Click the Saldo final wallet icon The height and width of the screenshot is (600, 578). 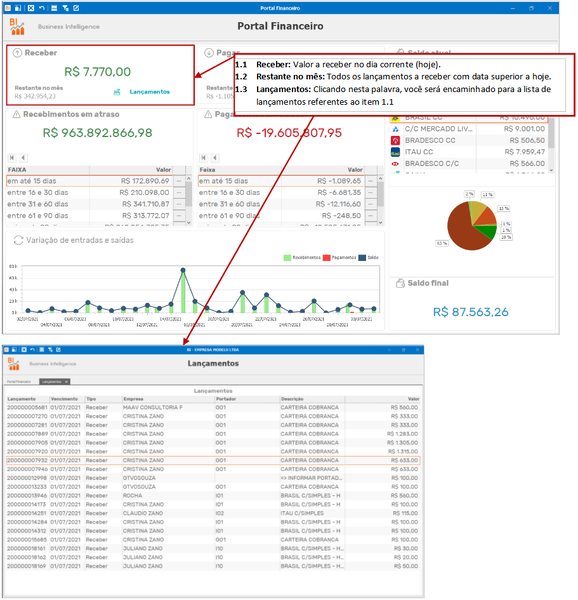click(400, 283)
